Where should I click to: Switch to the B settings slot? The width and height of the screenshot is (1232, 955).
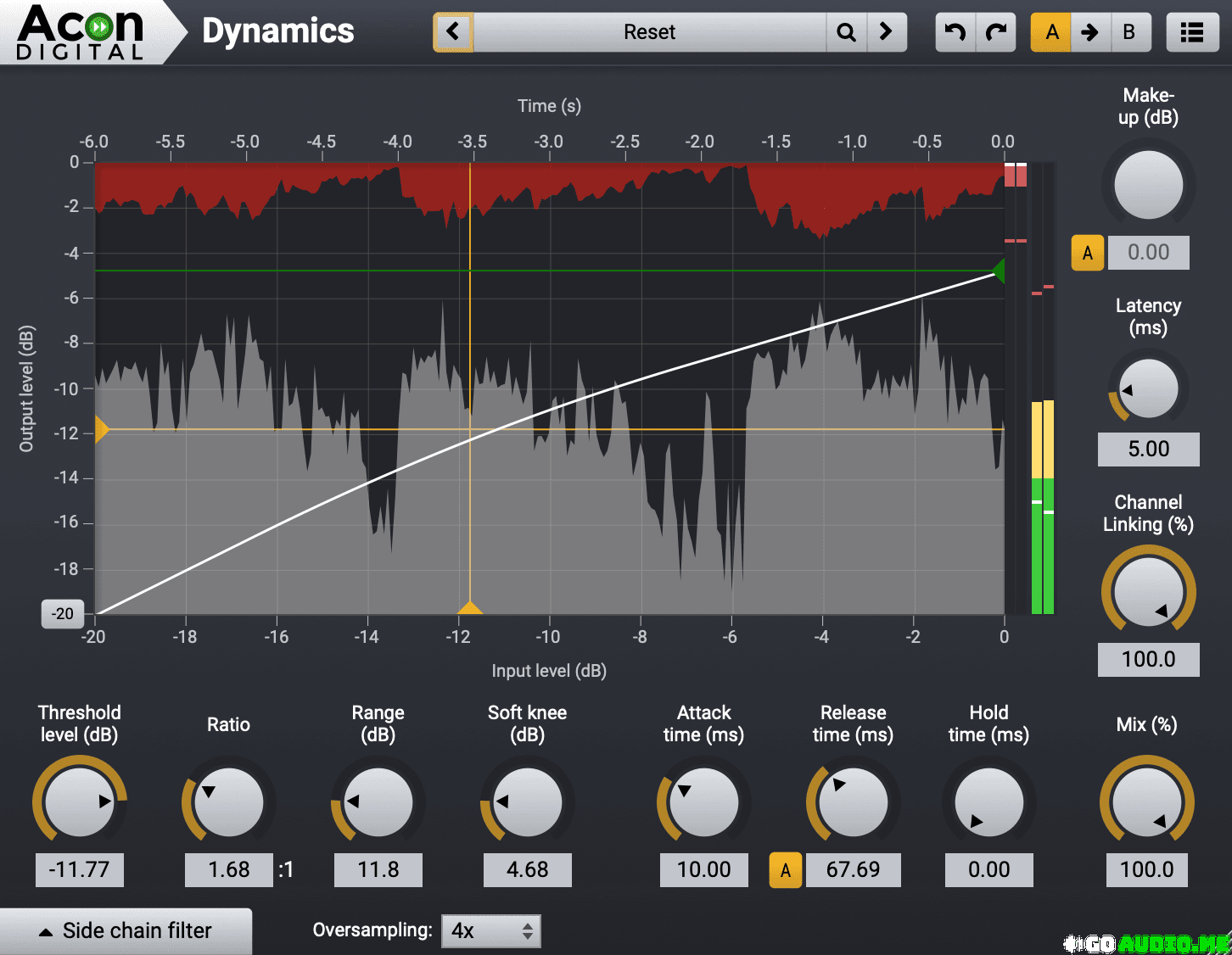[x=1129, y=32]
